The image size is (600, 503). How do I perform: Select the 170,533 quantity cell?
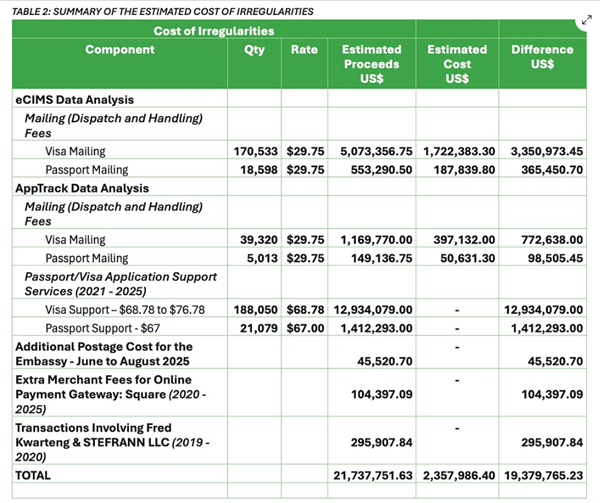pos(256,151)
